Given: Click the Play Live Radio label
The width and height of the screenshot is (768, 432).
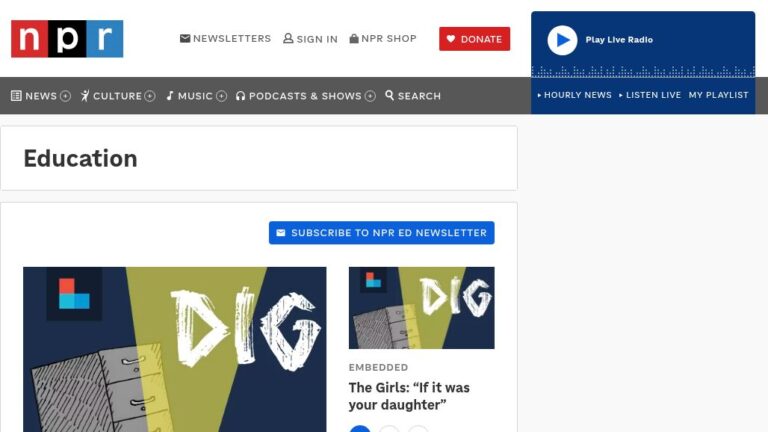Looking at the screenshot, I should 619,40.
